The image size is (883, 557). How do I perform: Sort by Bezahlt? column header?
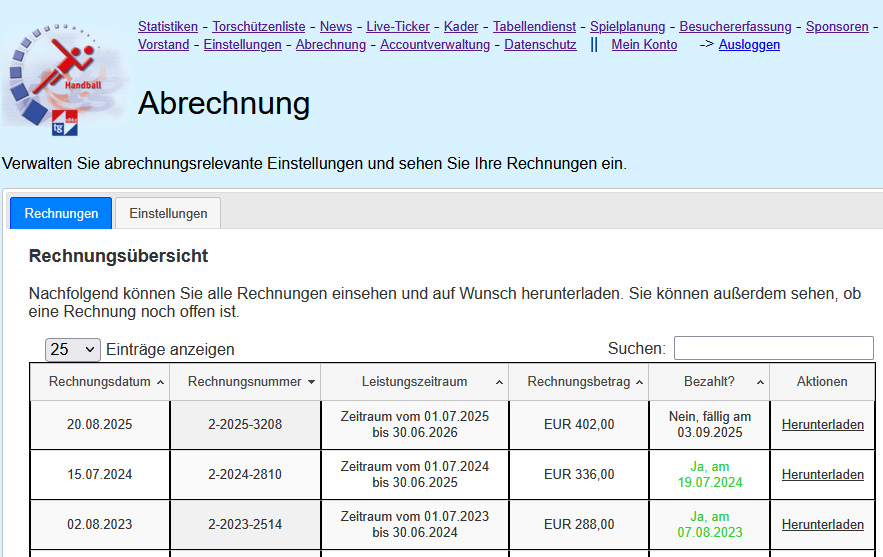(x=709, y=382)
